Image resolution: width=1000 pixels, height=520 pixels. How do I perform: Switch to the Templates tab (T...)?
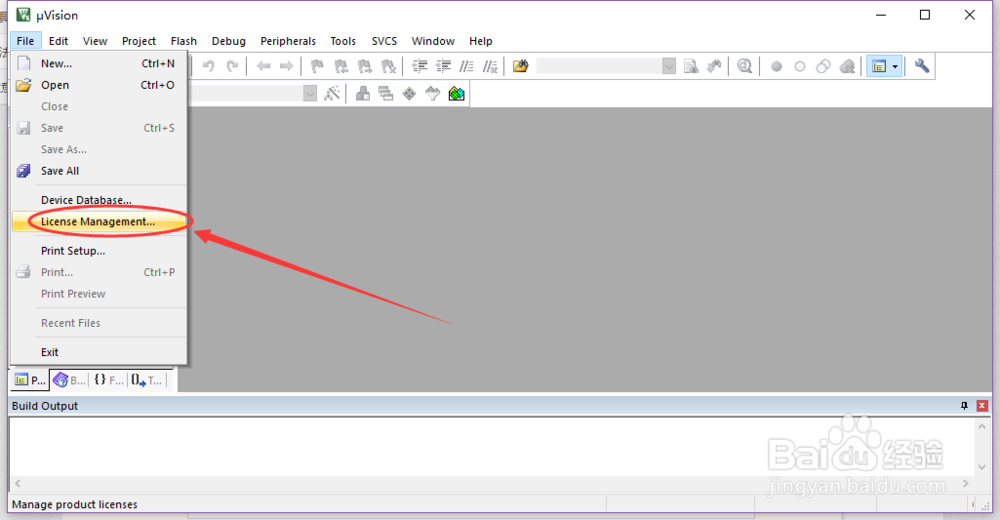(147, 380)
